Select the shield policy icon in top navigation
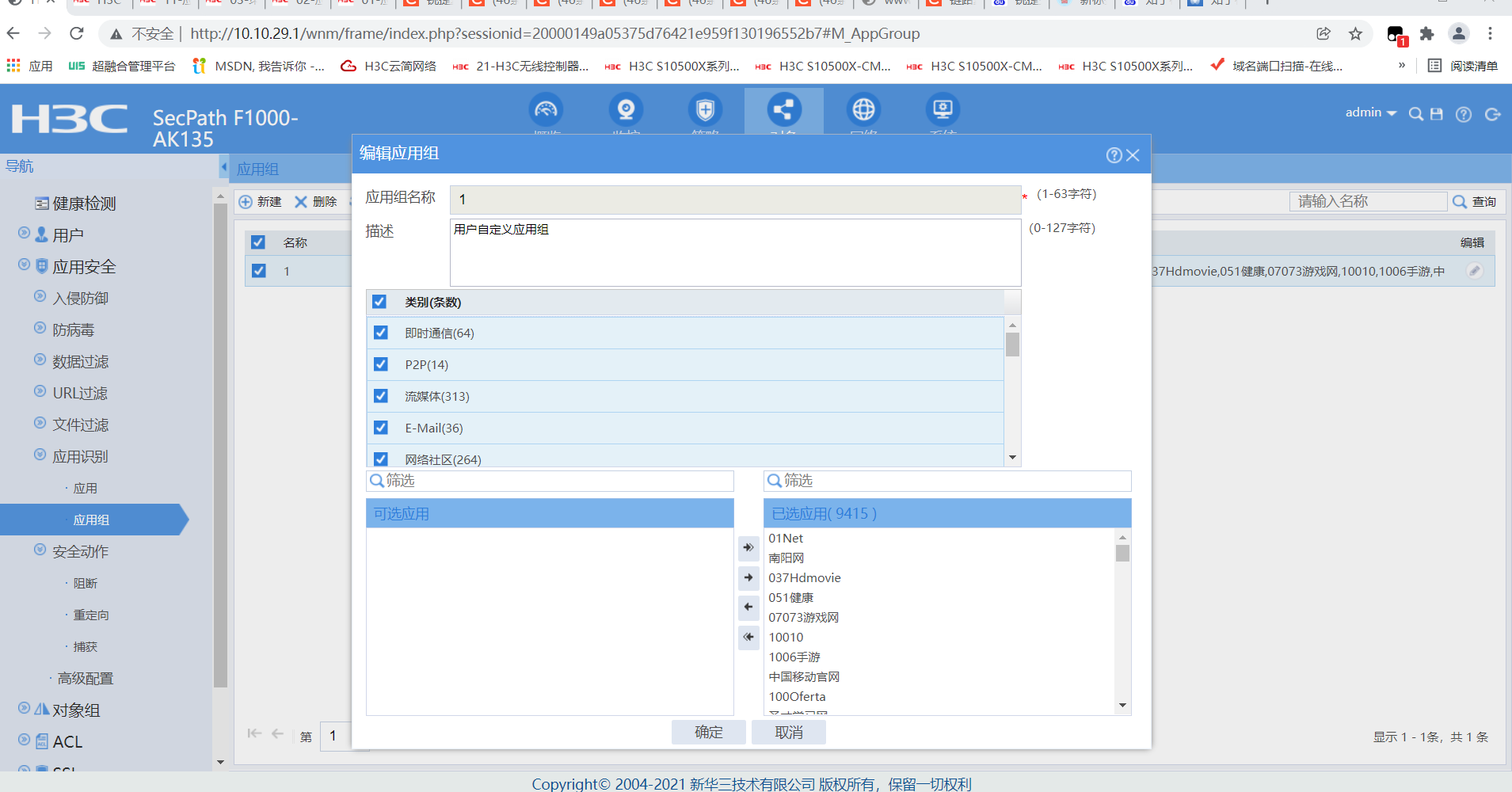This screenshot has width=1512, height=792. click(x=705, y=109)
